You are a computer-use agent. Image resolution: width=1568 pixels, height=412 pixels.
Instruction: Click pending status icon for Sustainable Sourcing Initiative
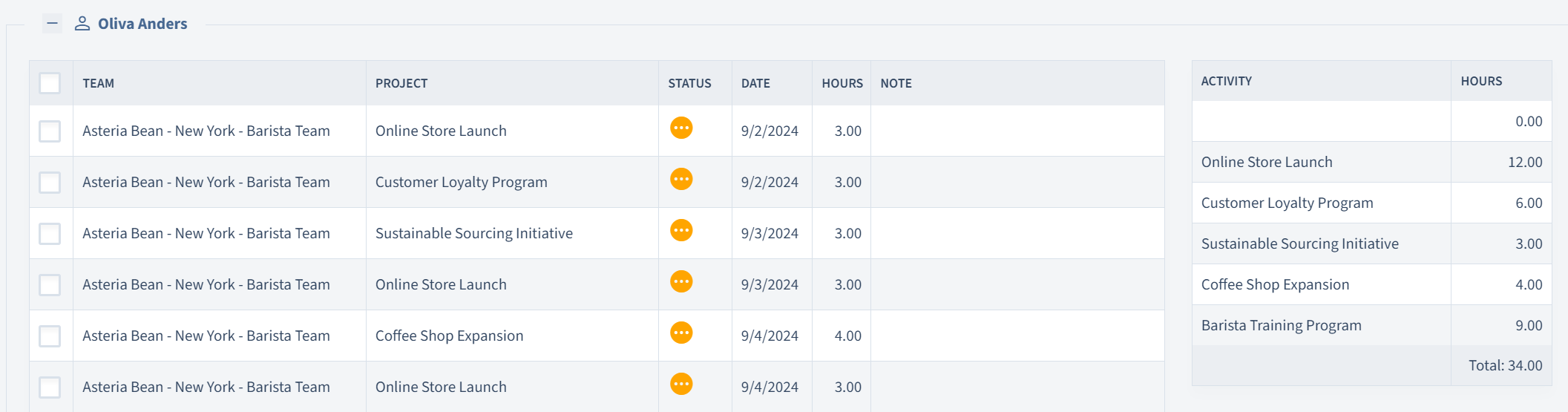point(681,230)
